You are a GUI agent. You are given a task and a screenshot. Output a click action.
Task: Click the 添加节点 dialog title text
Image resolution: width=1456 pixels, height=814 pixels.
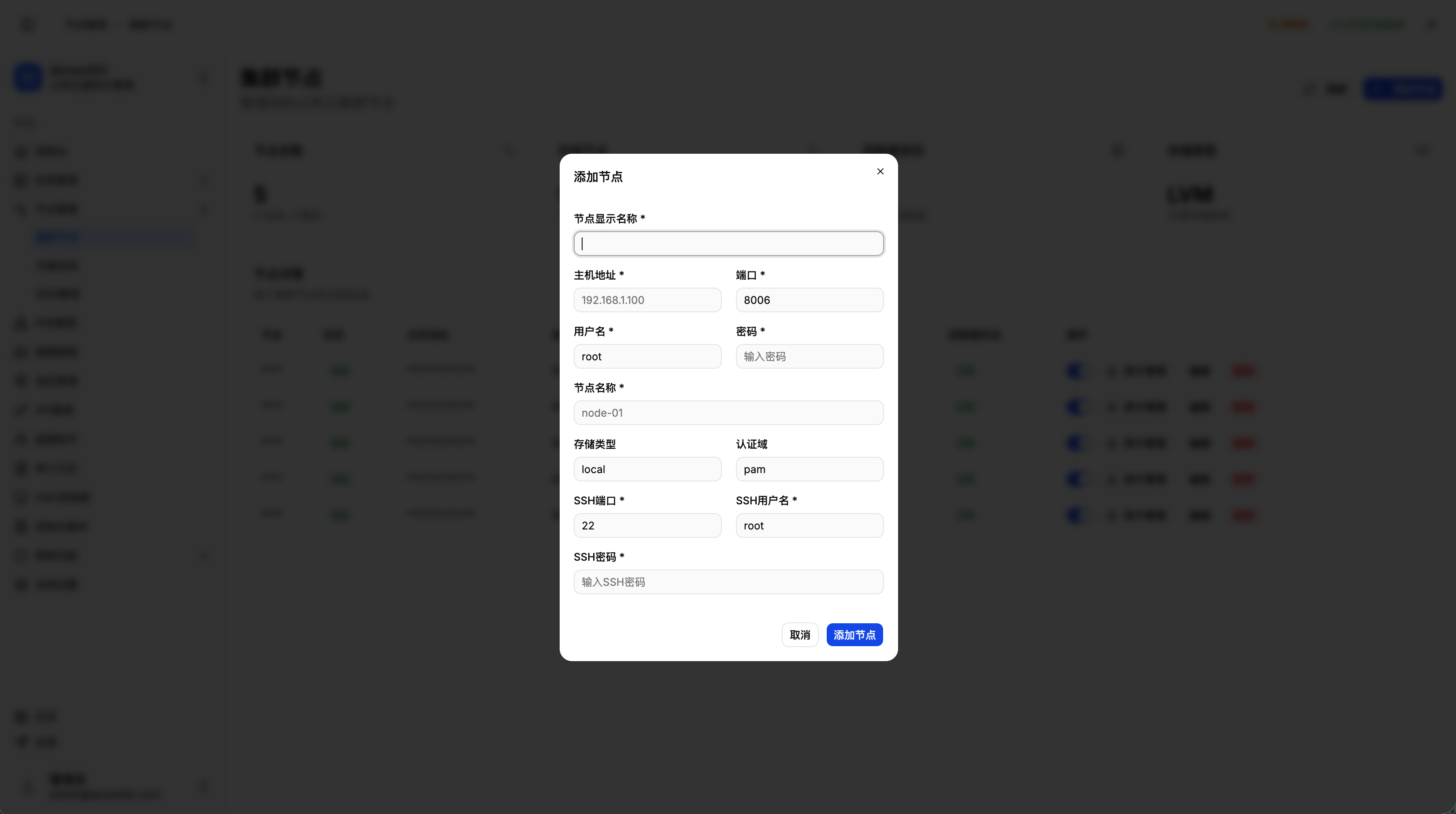(x=598, y=177)
